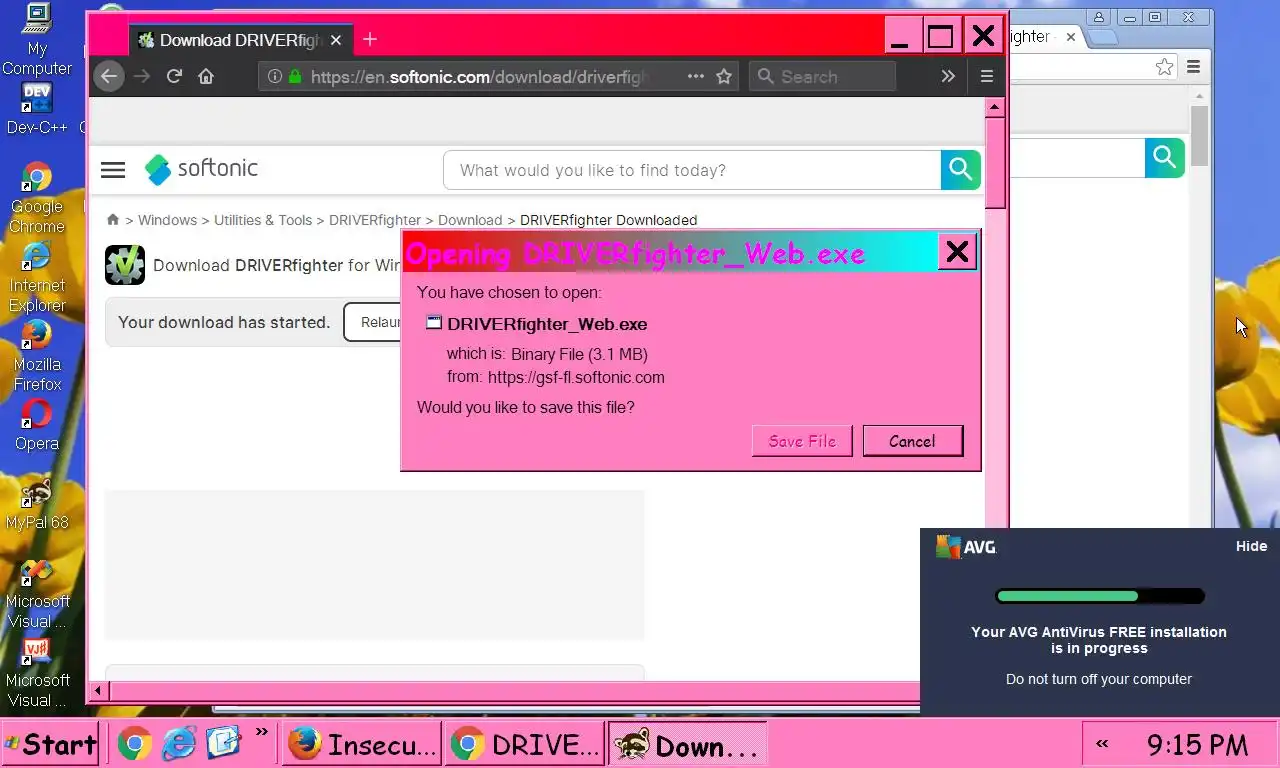Cancel the DRIVERfighter_Web.exe download
The height and width of the screenshot is (768, 1280).
[912, 441]
